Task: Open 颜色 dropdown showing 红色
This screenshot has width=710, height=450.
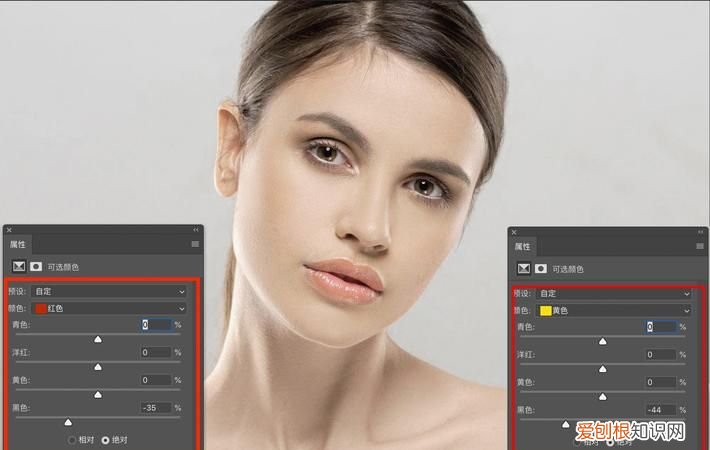Action: coord(110,309)
